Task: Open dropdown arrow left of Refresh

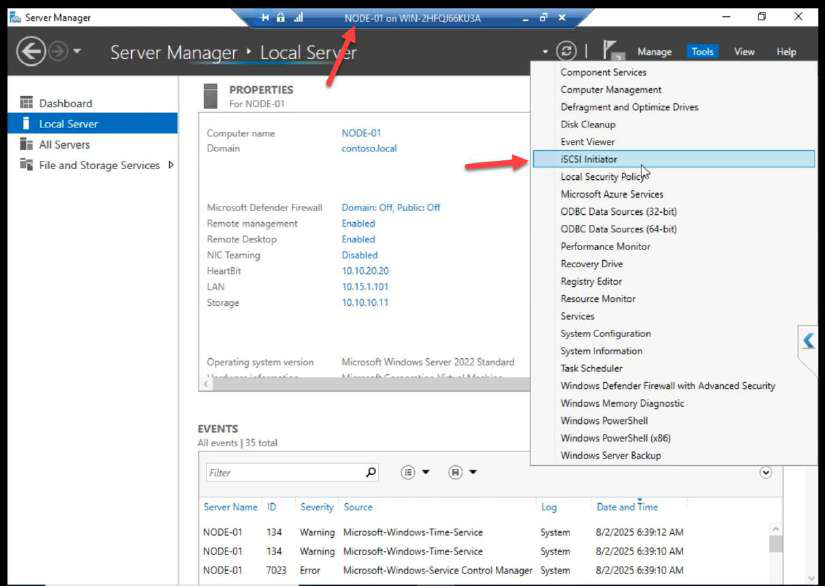Action: point(545,52)
